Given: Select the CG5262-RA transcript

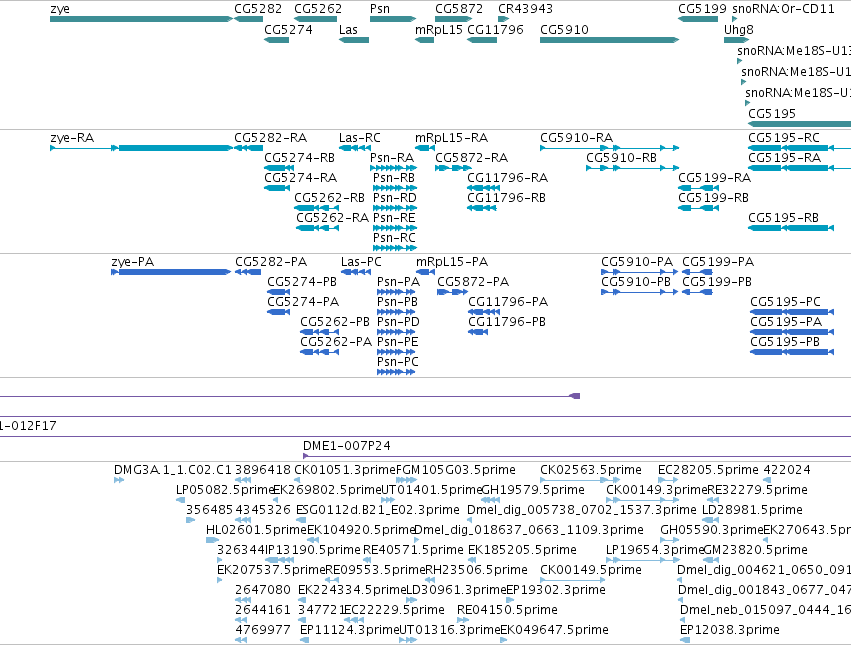Looking at the screenshot, I should [317, 228].
